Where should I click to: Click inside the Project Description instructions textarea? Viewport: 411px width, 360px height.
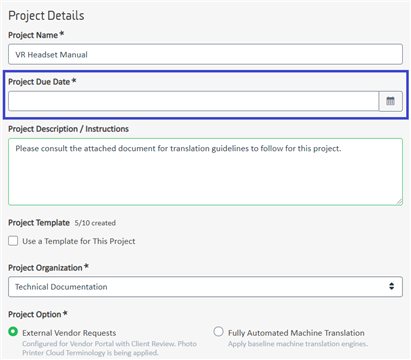point(205,172)
